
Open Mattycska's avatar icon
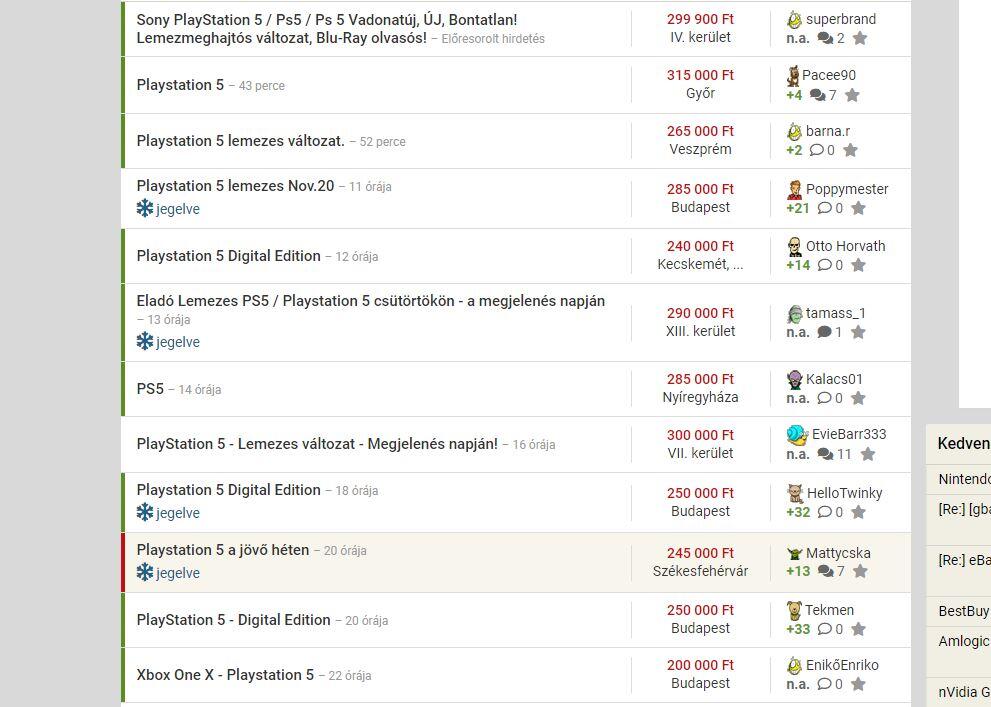(x=795, y=553)
